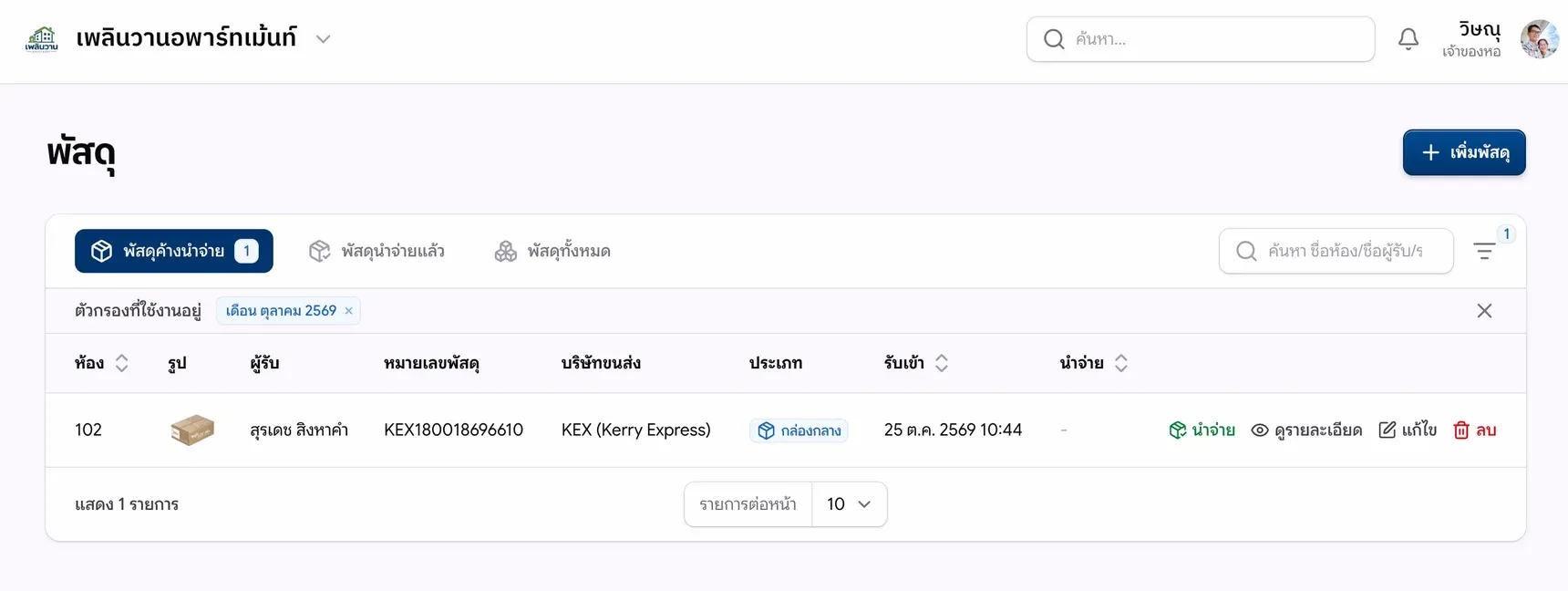
Task: Clear all active filters with the X
Action: point(1484,311)
